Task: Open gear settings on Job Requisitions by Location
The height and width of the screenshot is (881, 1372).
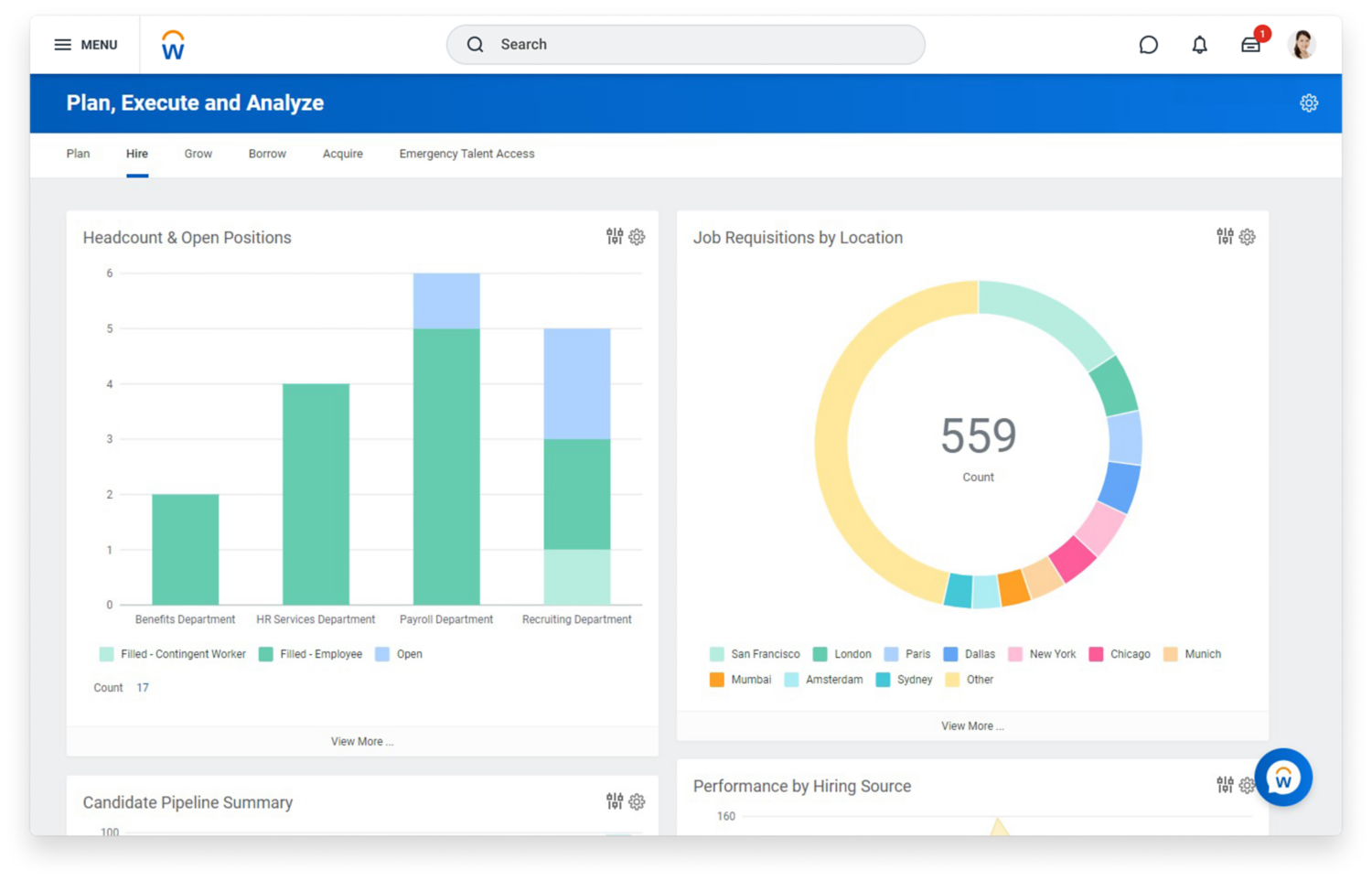Action: pos(1247,237)
